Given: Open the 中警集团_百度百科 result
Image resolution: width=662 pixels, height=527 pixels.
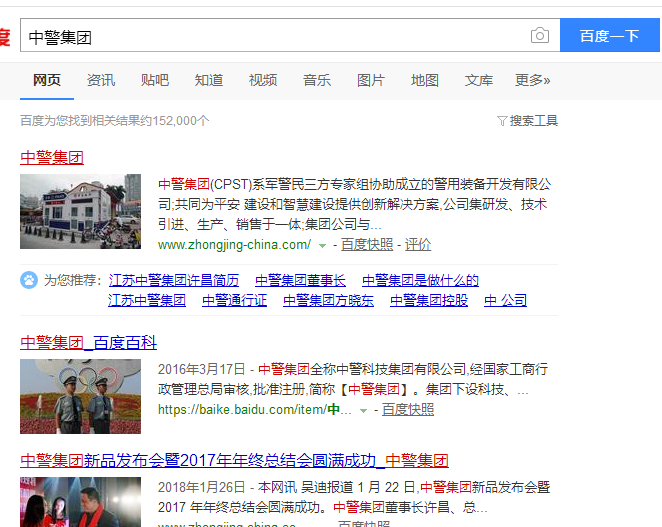Looking at the screenshot, I should click(x=88, y=343).
